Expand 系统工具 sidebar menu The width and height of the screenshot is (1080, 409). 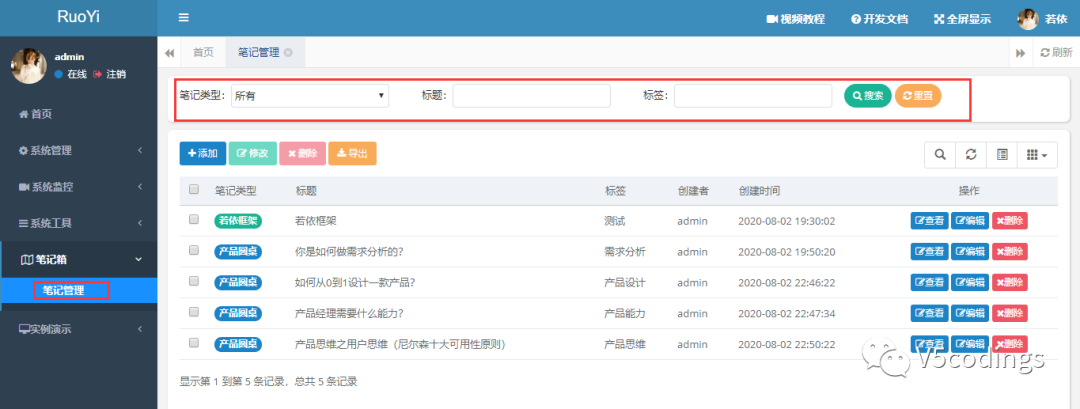[x=79, y=223]
